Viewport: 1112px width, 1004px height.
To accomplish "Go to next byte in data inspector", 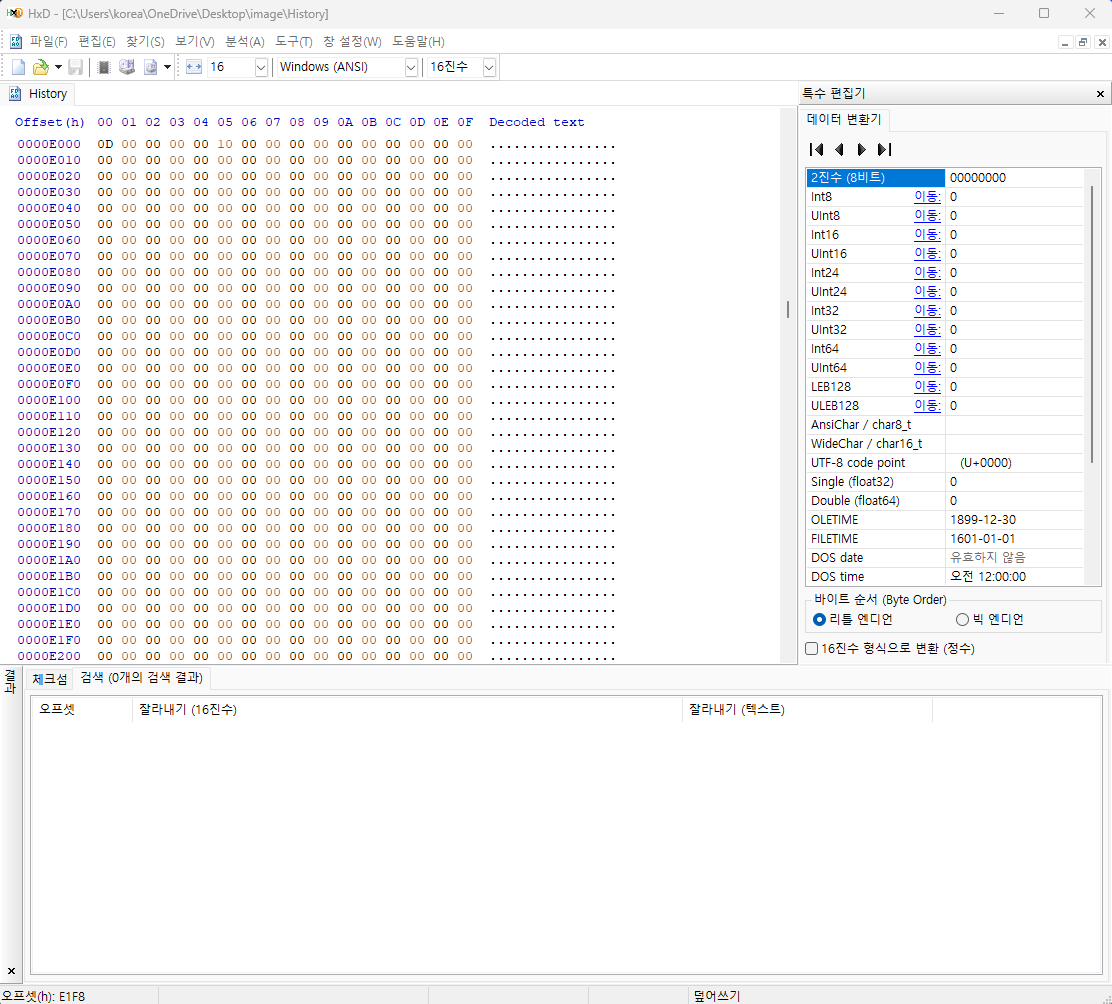I will pyautogui.click(x=861, y=149).
